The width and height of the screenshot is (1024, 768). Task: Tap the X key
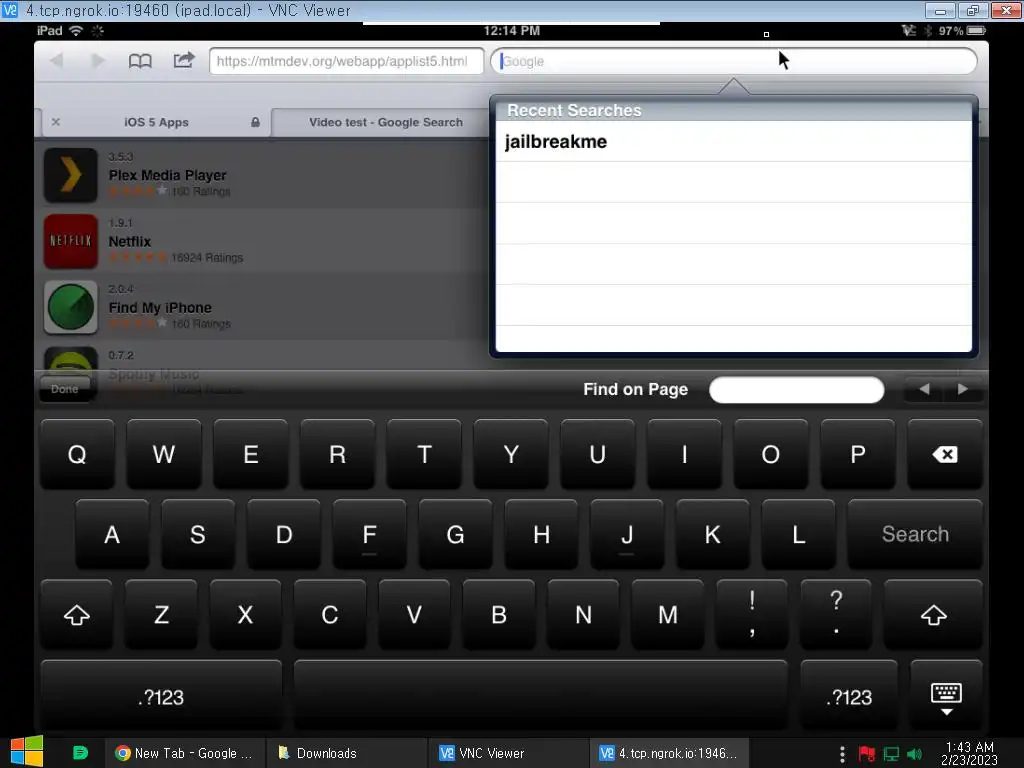coord(246,615)
